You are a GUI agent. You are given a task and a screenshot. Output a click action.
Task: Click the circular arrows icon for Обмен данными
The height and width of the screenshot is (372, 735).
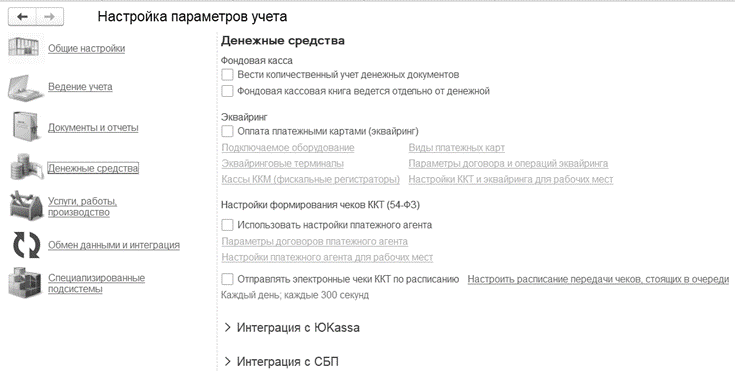pyautogui.click(x=26, y=245)
